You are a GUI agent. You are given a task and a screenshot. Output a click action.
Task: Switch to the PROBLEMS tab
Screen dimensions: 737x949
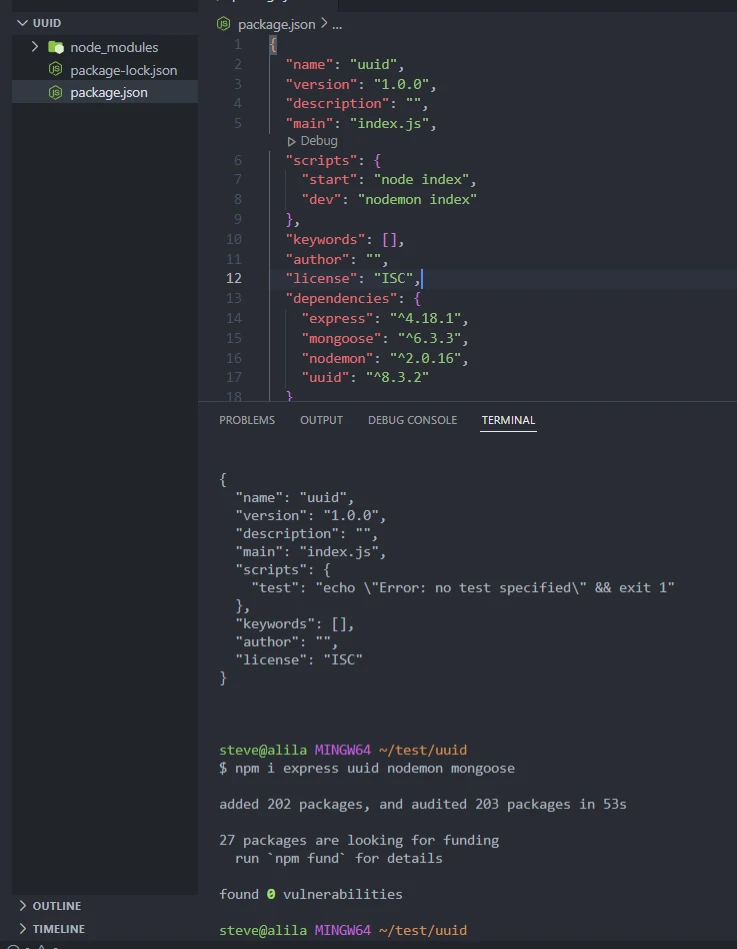247,420
